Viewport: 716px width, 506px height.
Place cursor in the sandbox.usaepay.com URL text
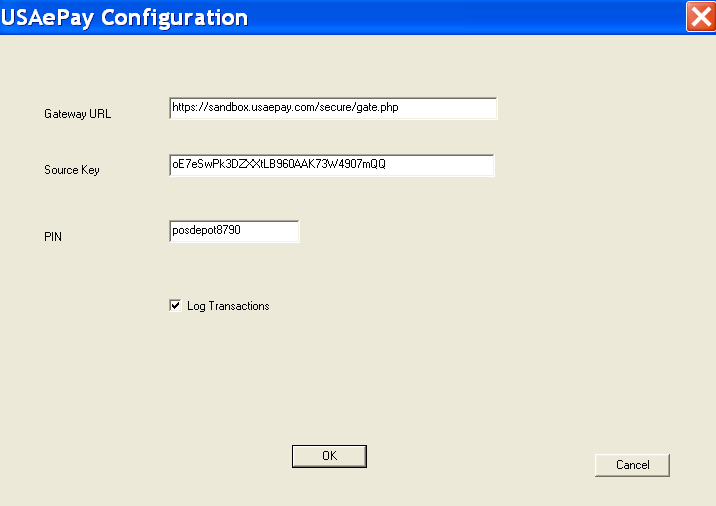click(285, 108)
